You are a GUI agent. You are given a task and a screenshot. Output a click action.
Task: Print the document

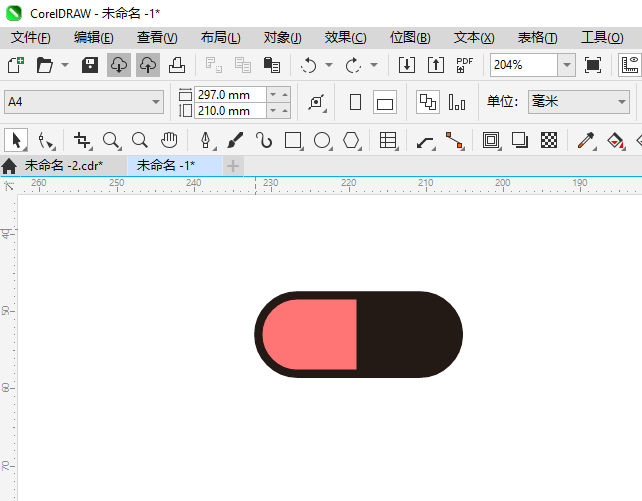(177, 65)
